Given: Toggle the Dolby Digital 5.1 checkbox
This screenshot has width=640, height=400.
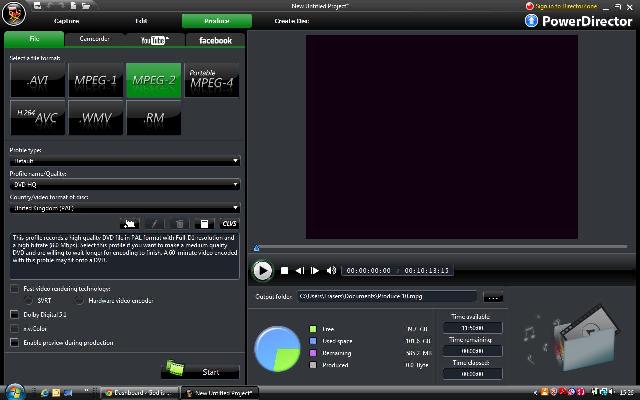Looking at the screenshot, I should click(x=15, y=315).
